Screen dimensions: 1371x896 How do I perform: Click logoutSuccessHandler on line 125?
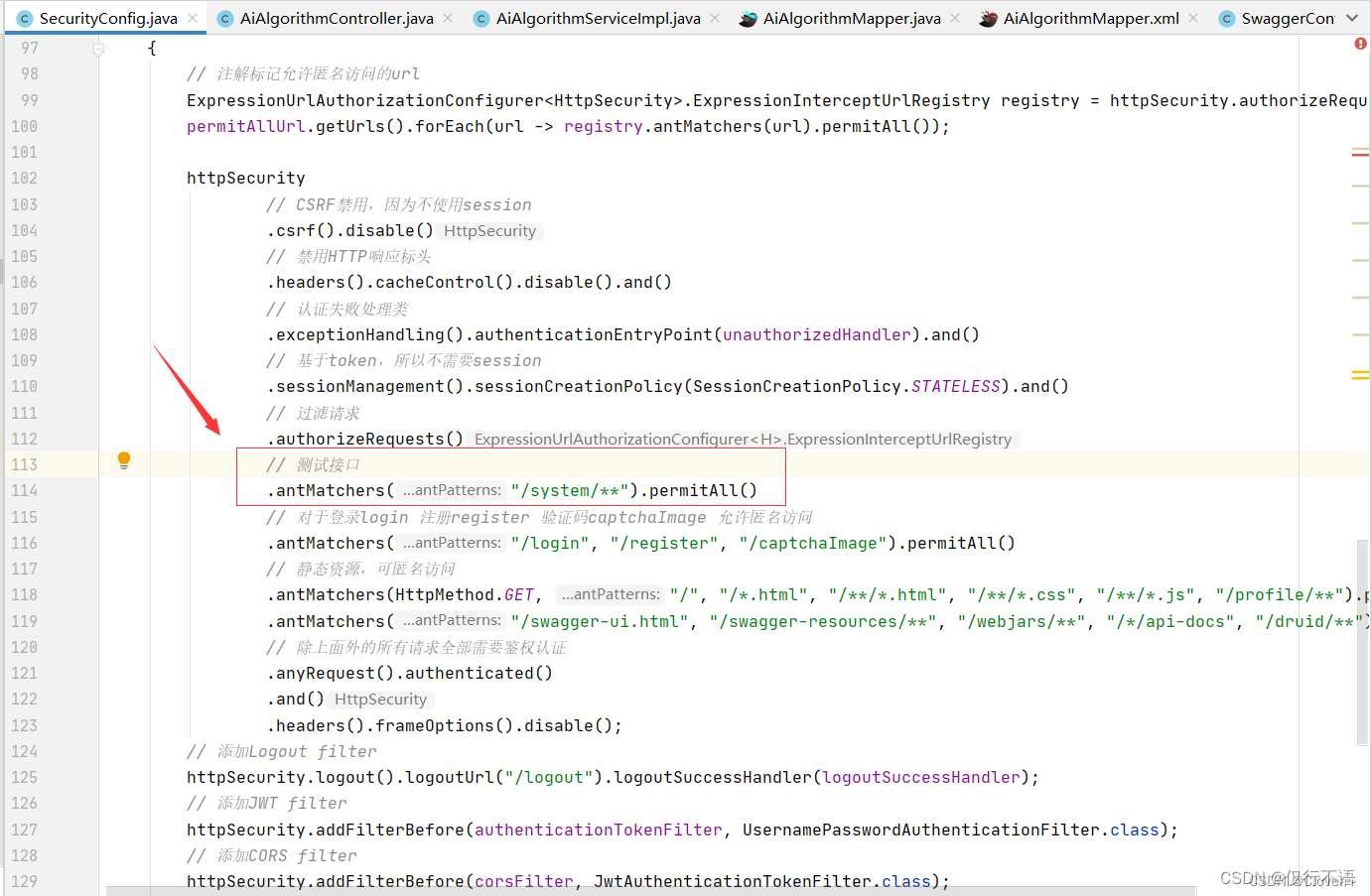click(x=921, y=777)
